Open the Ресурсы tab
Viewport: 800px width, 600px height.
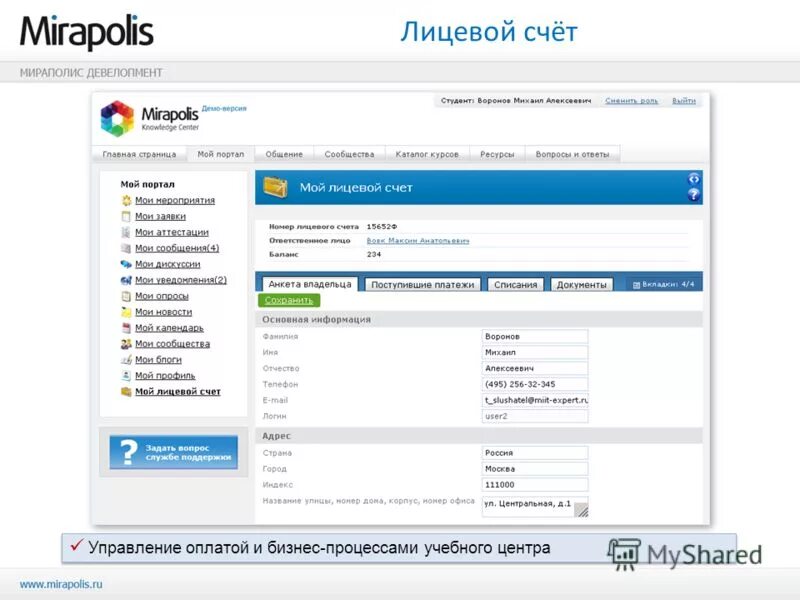coord(497,154)
